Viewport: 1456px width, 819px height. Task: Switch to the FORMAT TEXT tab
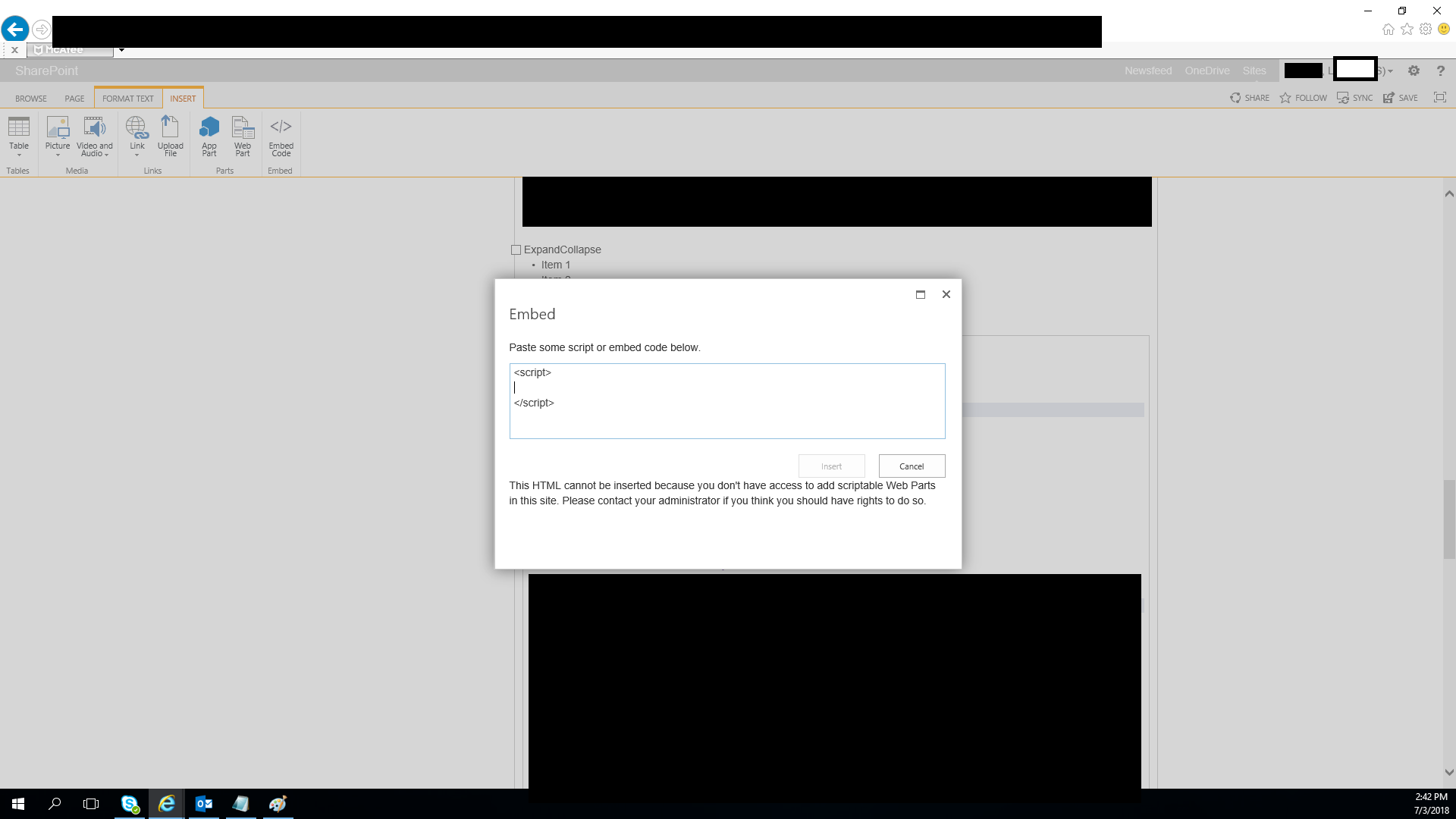(128, 99)
